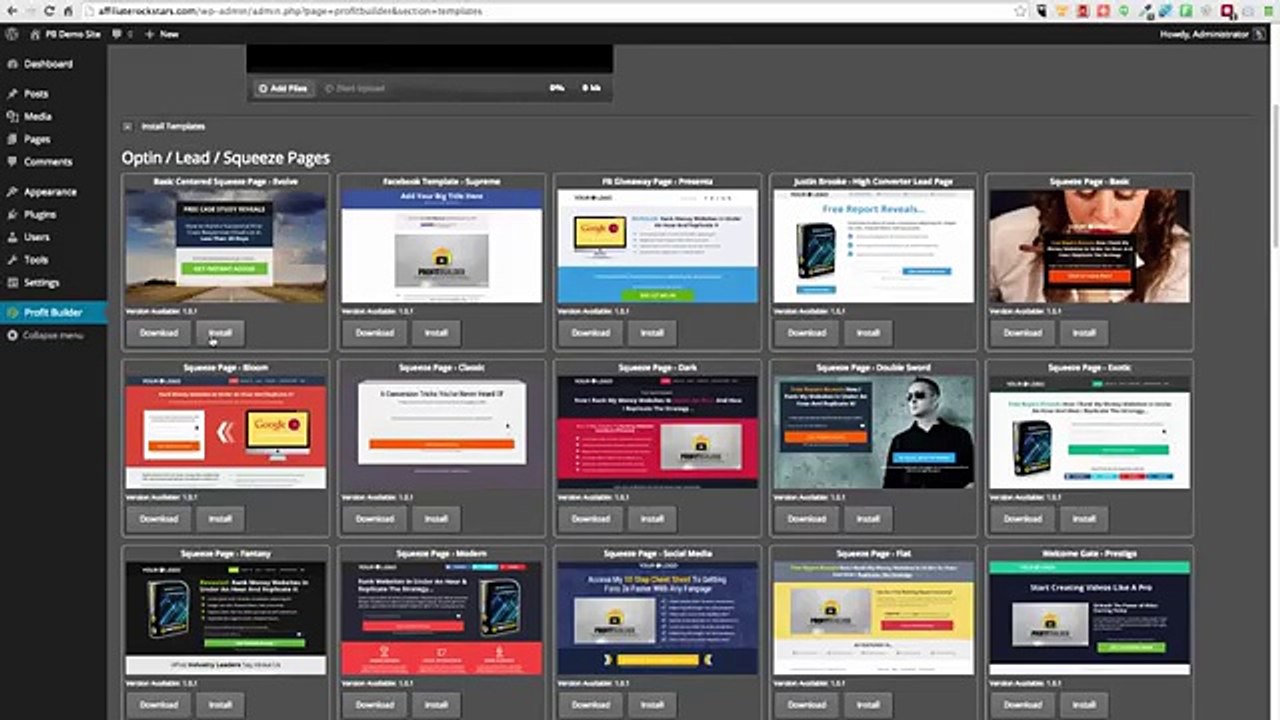Open Squeeze Page - Bloom thumbnail
The height and width of the screenshot is (720, 1280).
pos(226,432)
